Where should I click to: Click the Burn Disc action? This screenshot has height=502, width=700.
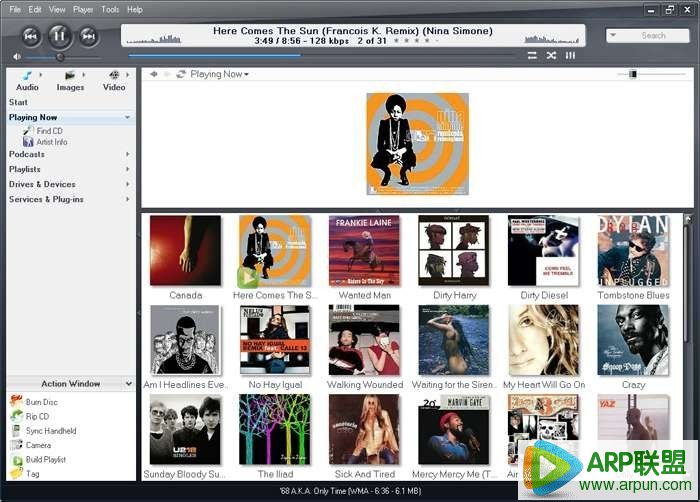click(34, 402)
